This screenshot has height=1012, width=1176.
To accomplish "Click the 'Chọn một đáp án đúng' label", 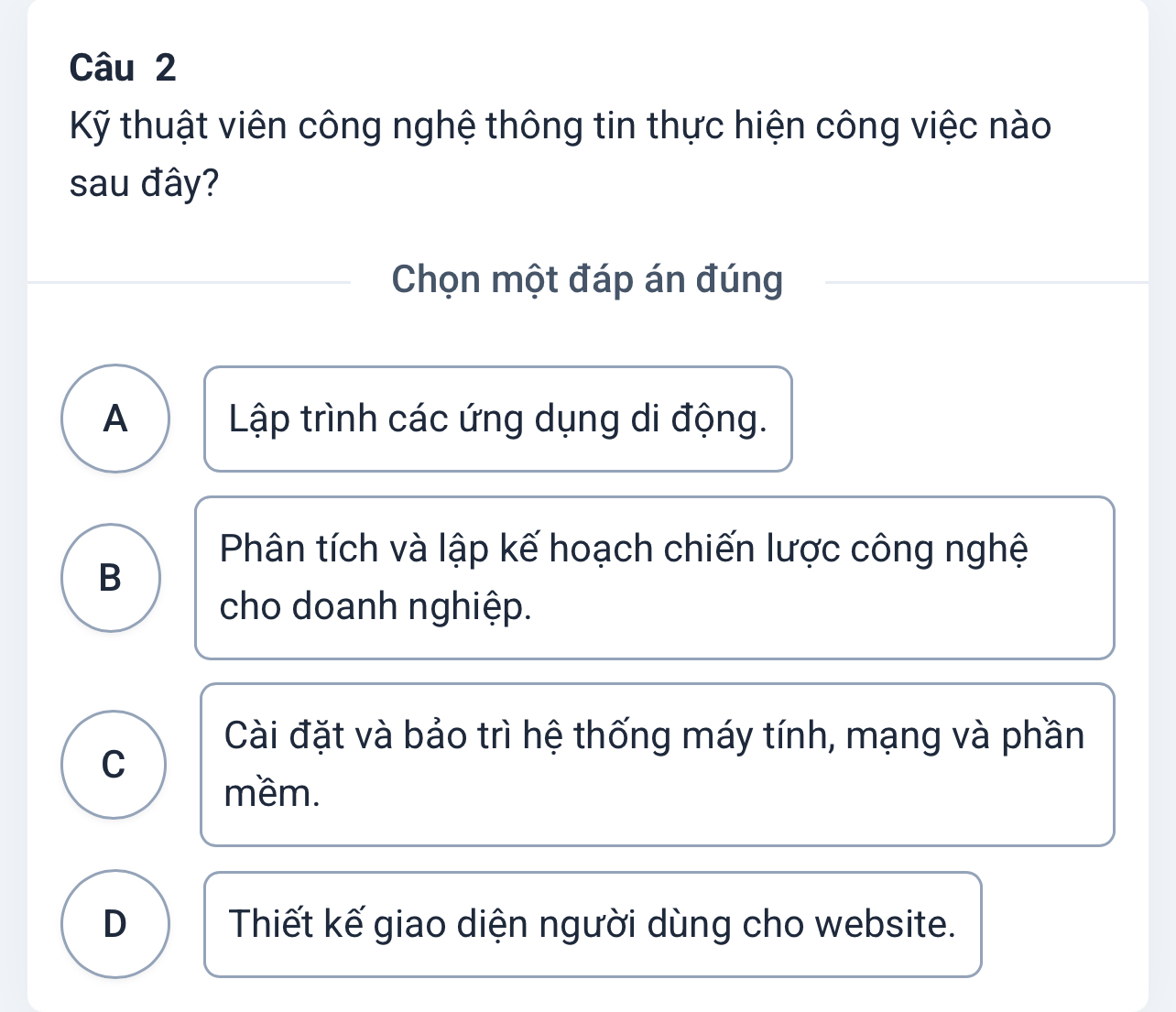I will point(587,279).
